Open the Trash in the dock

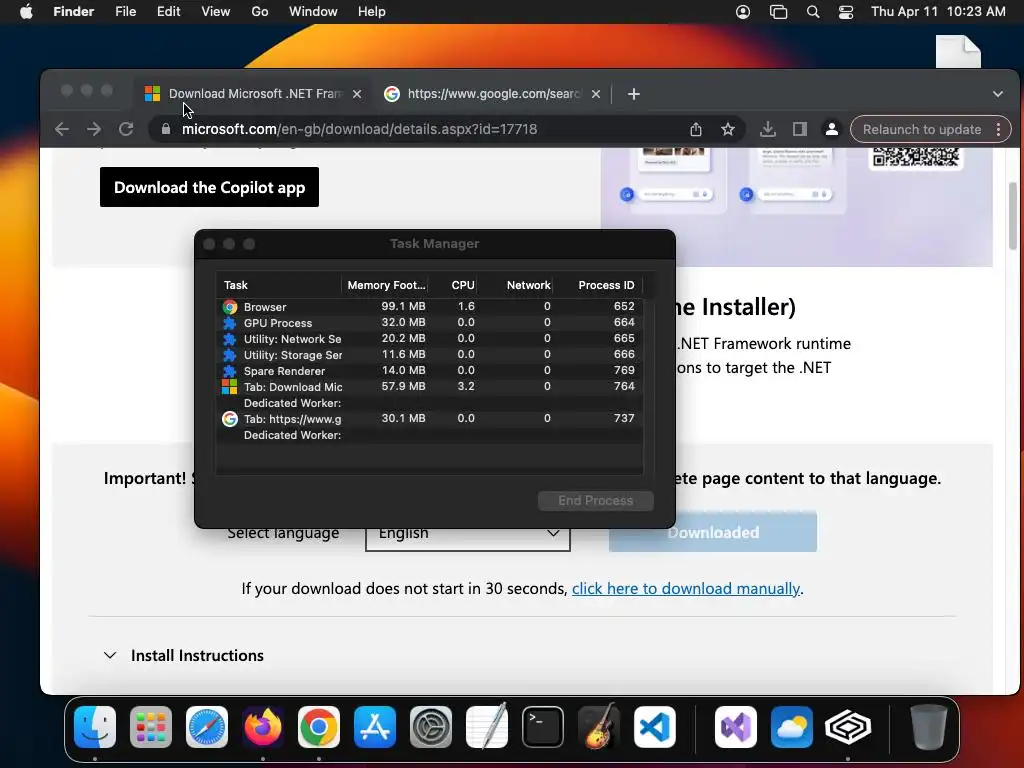point(929,727)
